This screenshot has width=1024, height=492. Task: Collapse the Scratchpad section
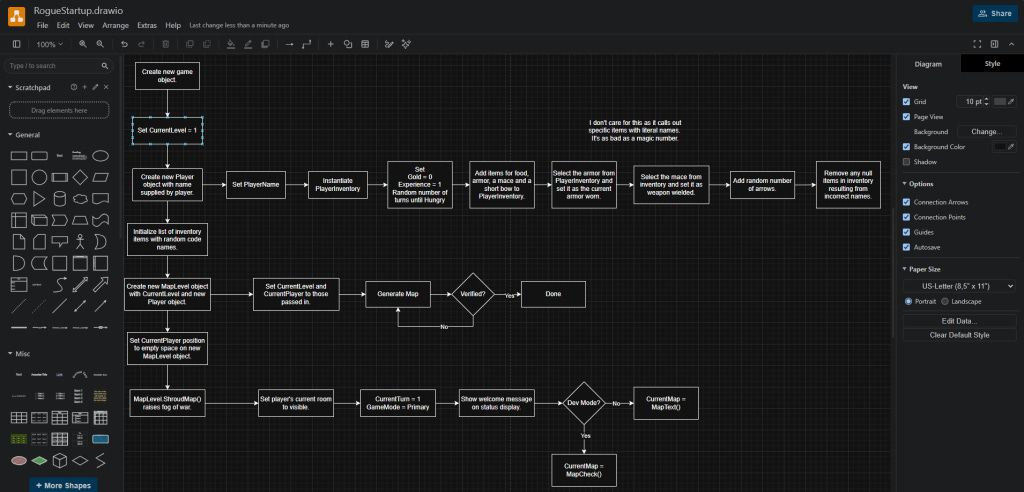[x=10, y=87]
